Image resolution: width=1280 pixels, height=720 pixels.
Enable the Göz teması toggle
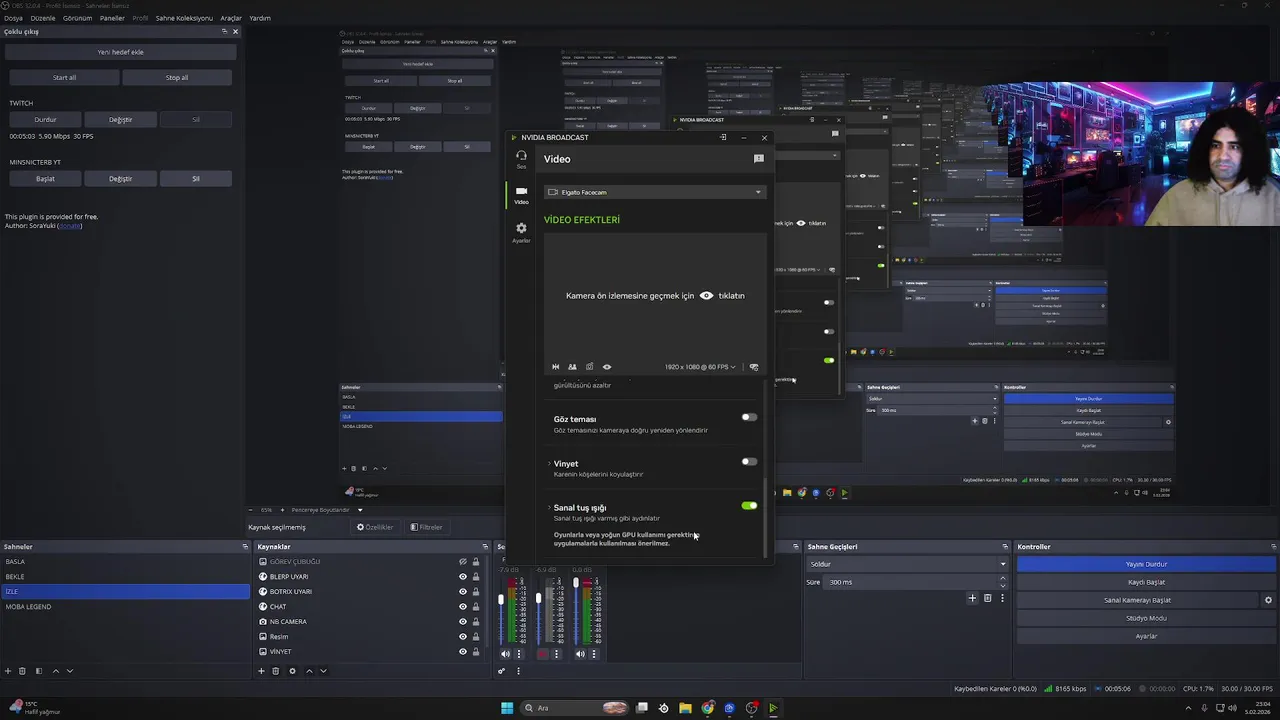[749, 417]
